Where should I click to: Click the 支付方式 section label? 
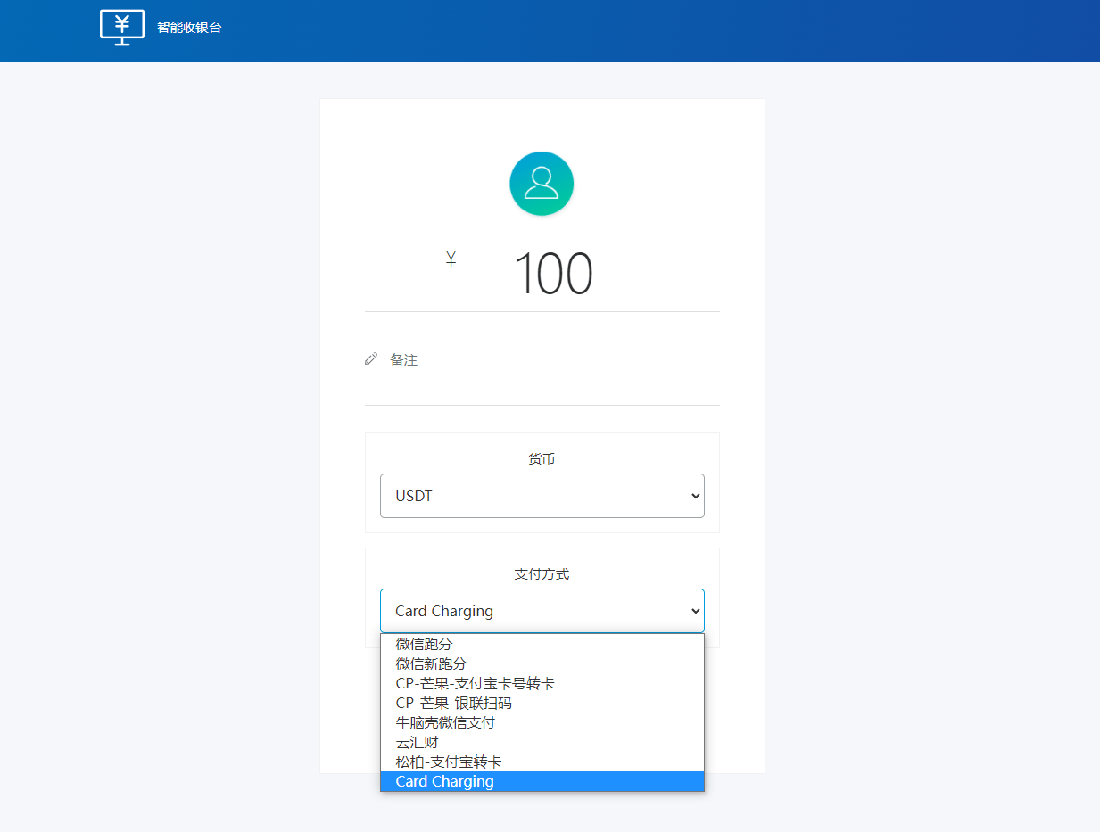pyautogui.click(x=541, y=574)
